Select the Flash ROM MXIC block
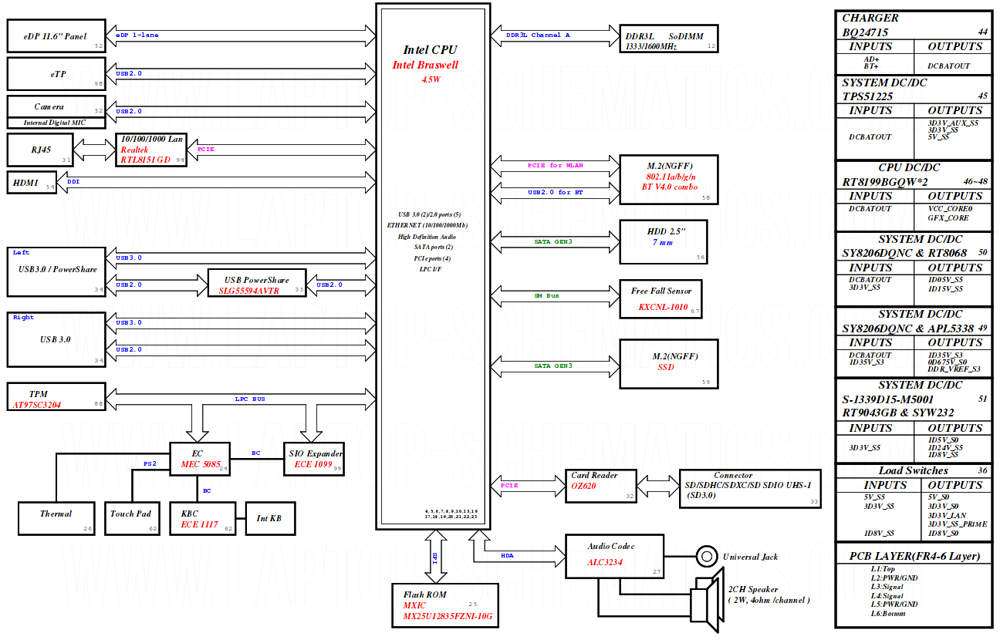Image resolution: width=1000 pixels, height=640 pixels. pos(446,606)
